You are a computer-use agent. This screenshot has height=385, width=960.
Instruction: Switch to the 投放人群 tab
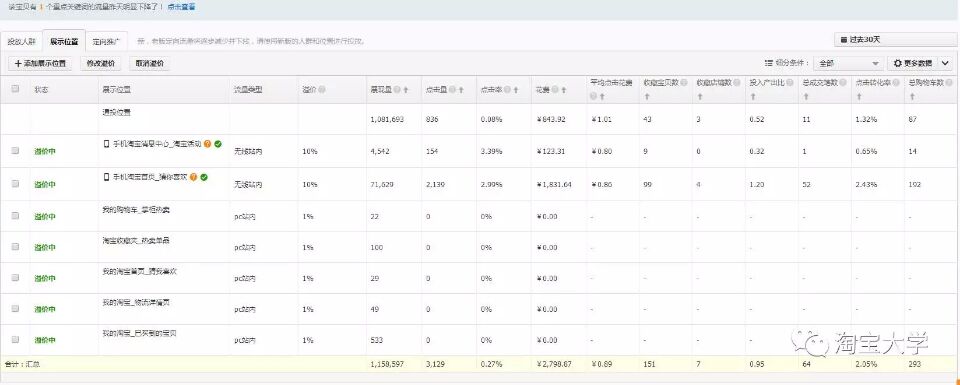20,42
